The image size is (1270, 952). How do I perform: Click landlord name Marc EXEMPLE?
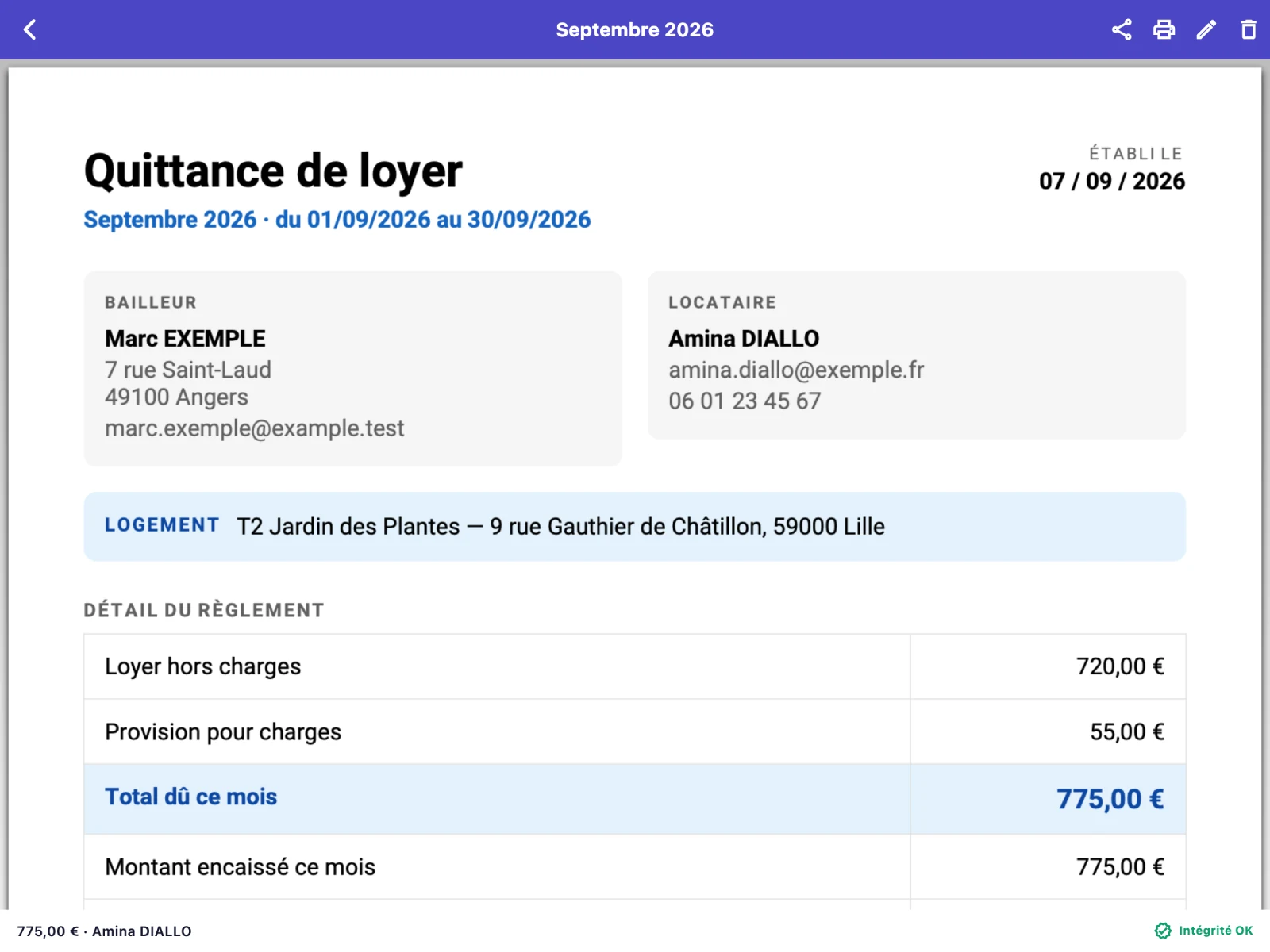tap(185, 339)
